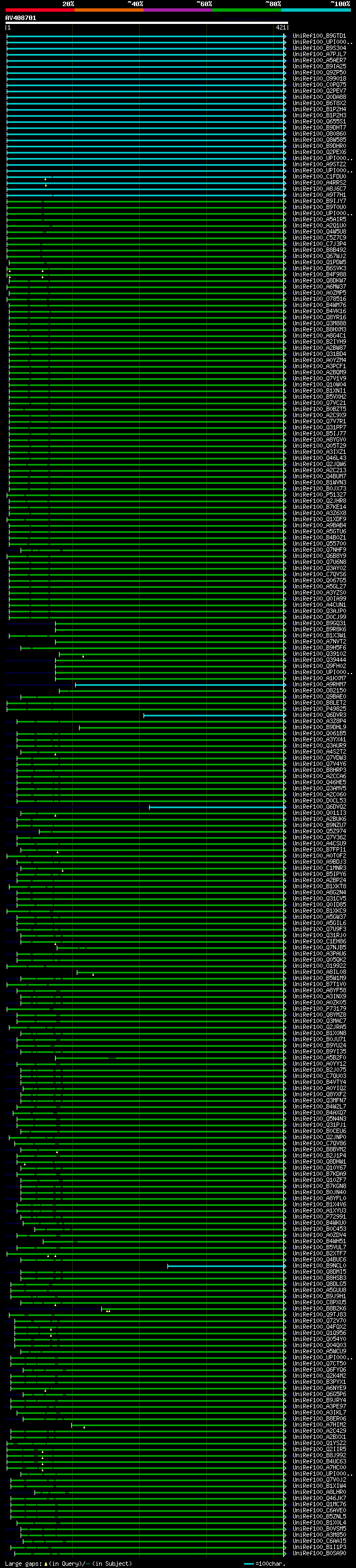
Task: Click the red 20% identity legend swatch
Action: coord(39,10)
